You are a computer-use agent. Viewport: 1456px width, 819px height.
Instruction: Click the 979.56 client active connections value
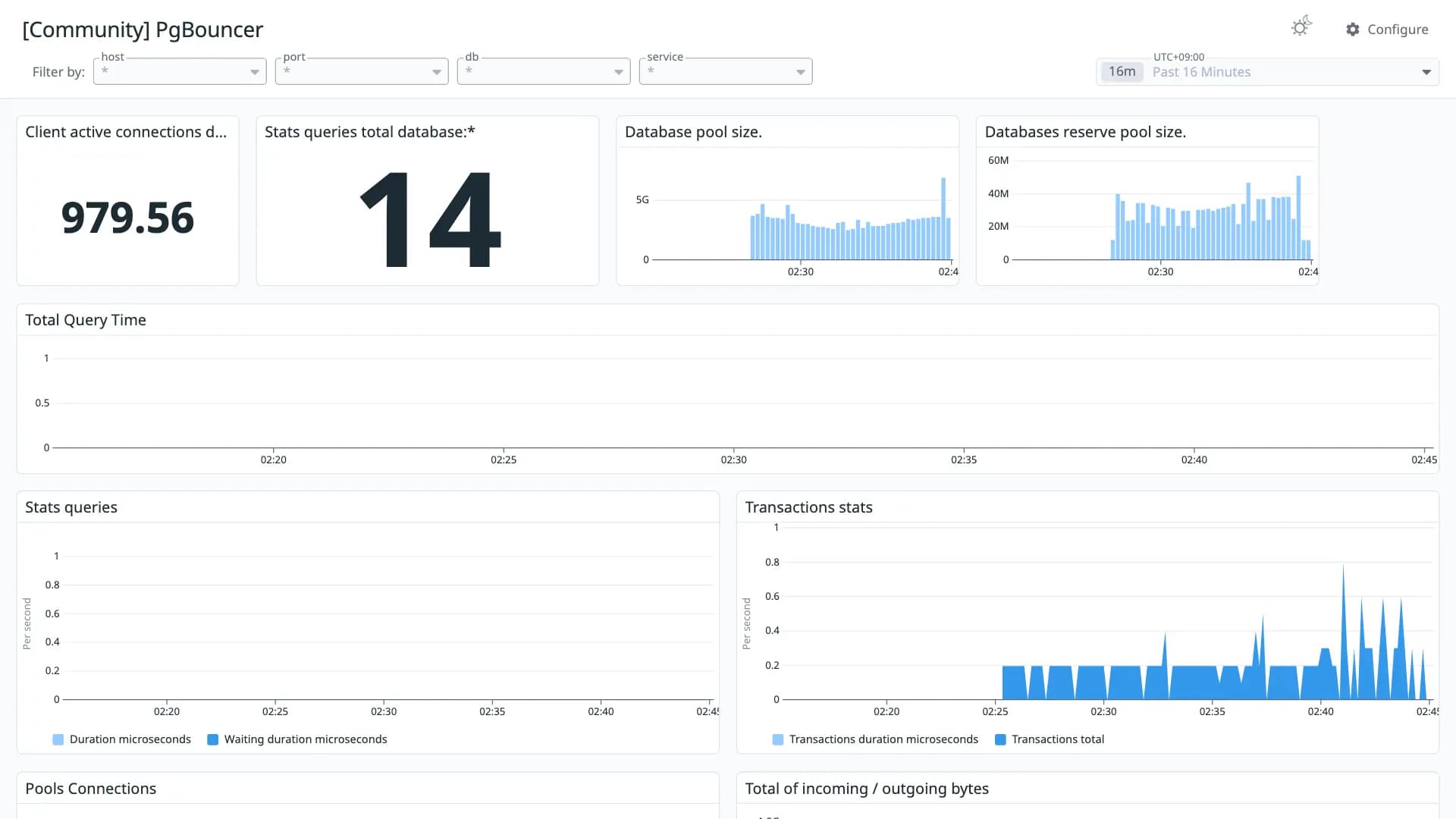[127, 218]
